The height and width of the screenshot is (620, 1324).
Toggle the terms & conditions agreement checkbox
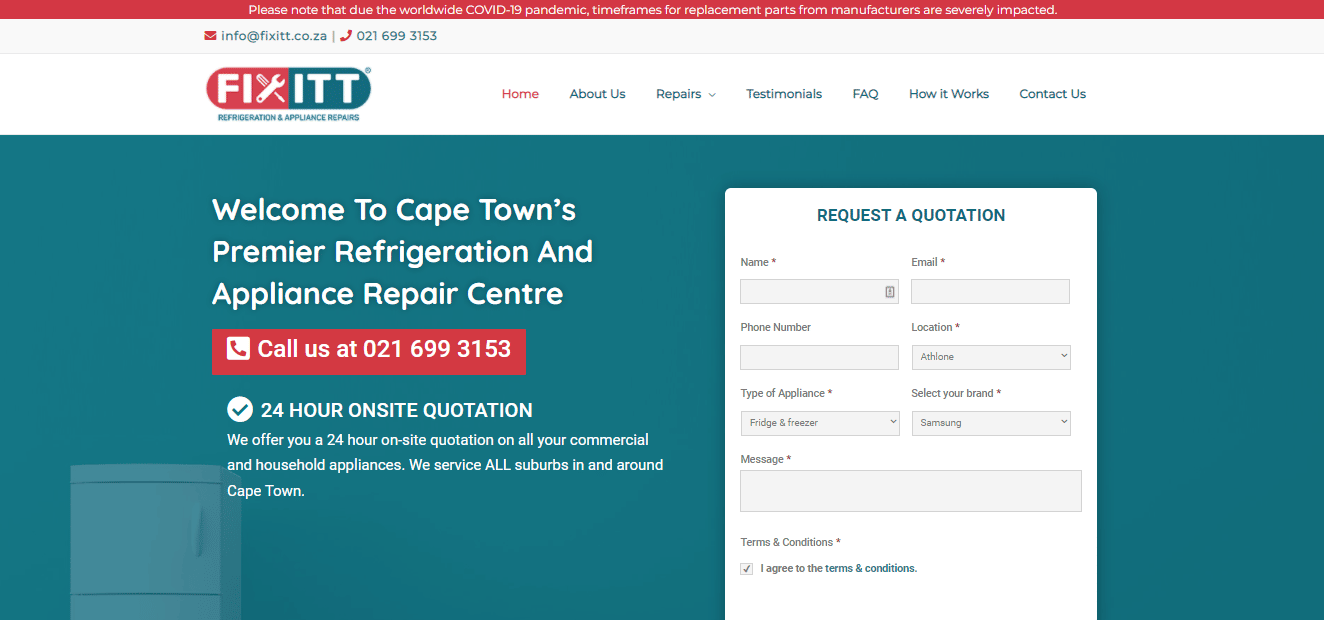coord(747,569)
